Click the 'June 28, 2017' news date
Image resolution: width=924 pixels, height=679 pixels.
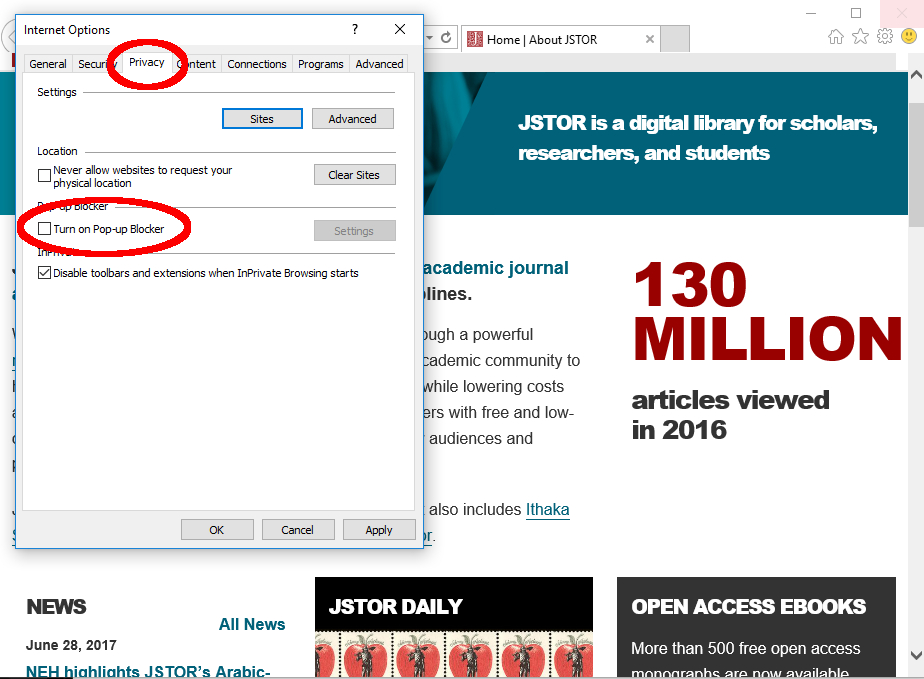pos(71,645)
